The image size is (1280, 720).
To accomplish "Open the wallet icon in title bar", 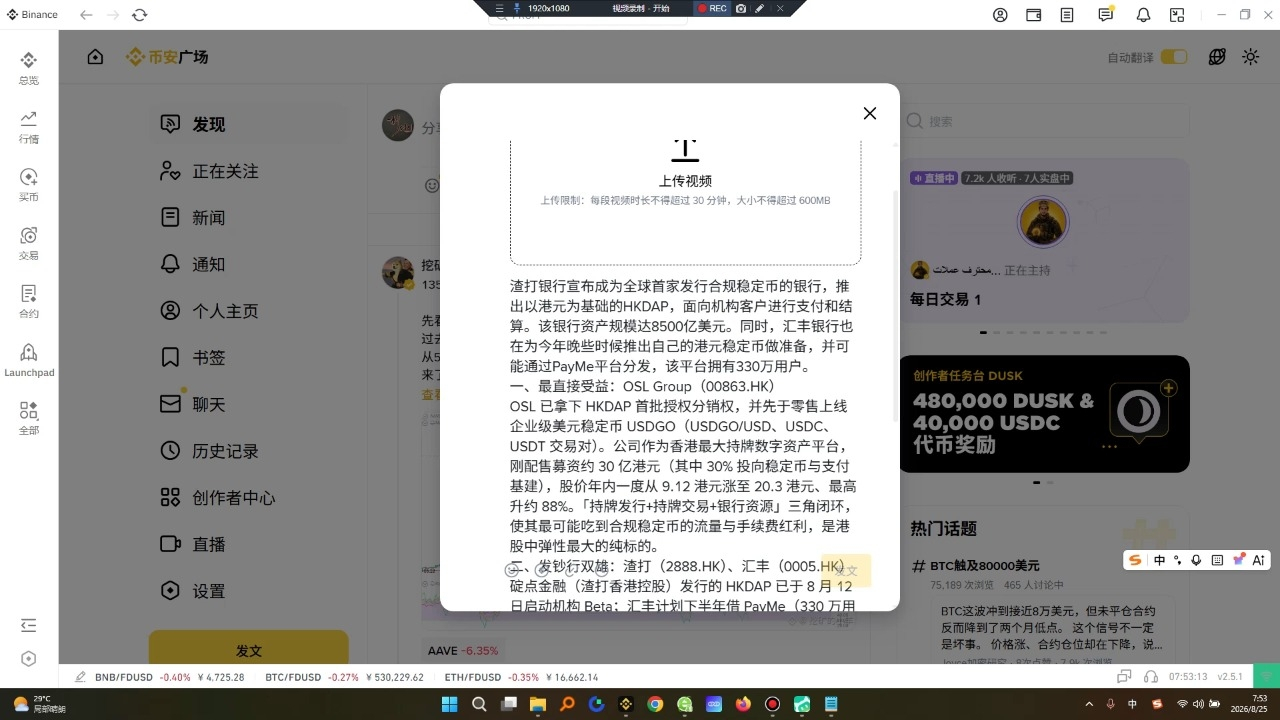I will point(1034,15).
